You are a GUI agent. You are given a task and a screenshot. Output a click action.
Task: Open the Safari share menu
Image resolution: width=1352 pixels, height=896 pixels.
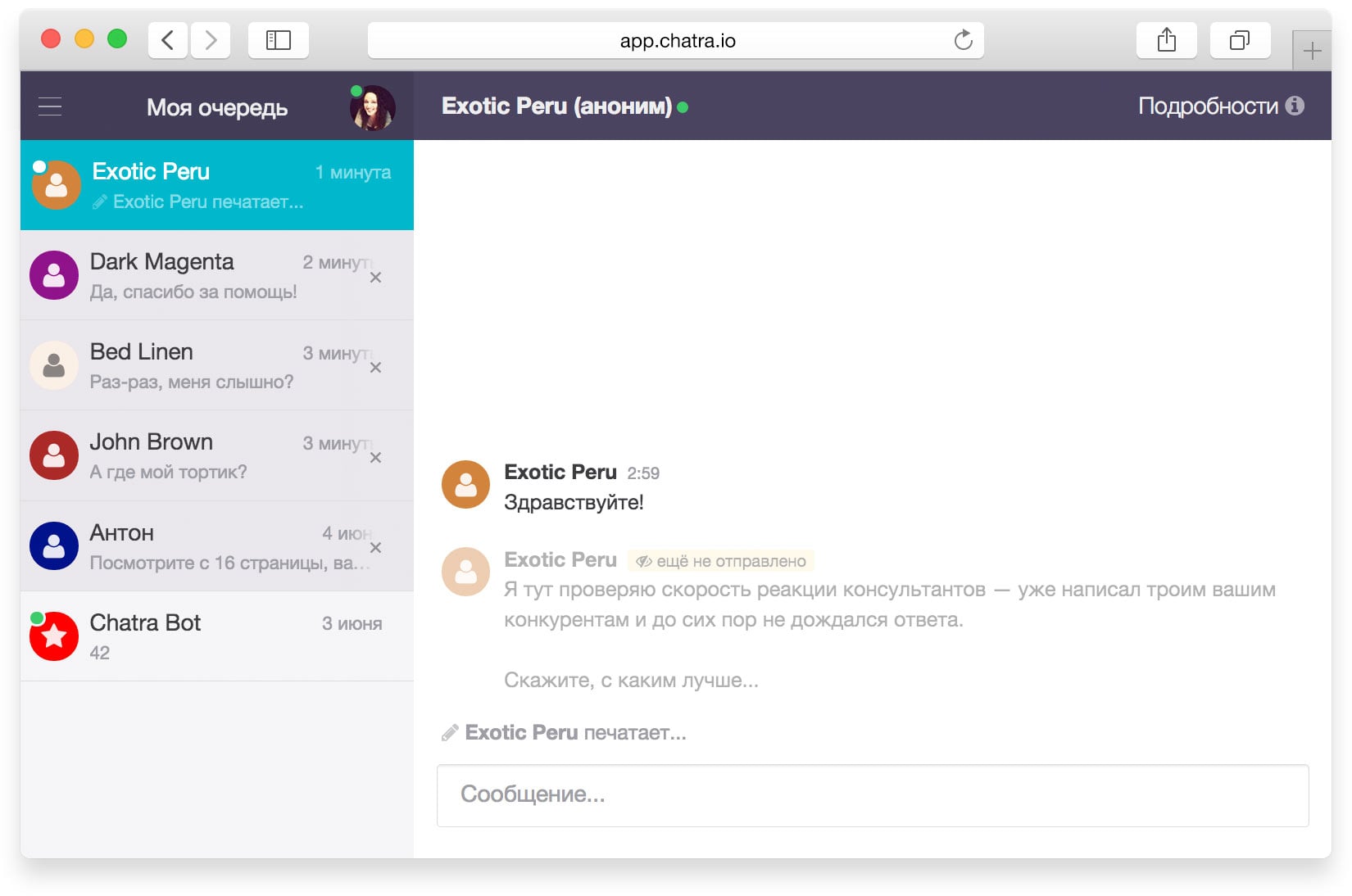(x=1166, y=40)
